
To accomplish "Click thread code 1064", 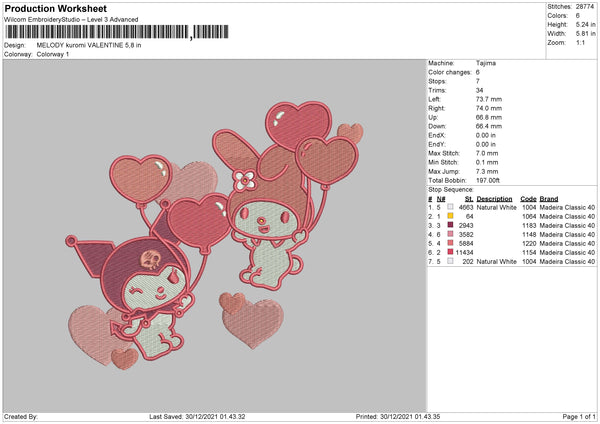I will (529, 216).
